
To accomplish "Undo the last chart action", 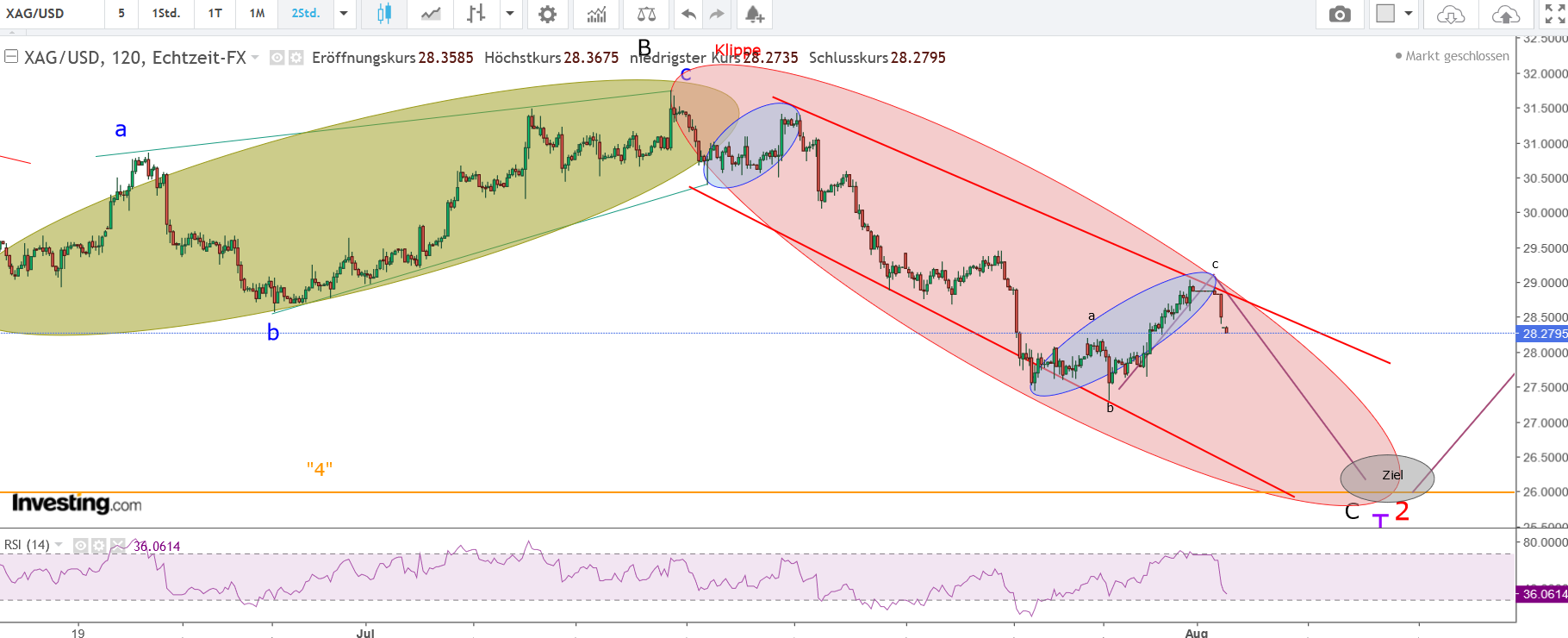I will click(688, 14).
